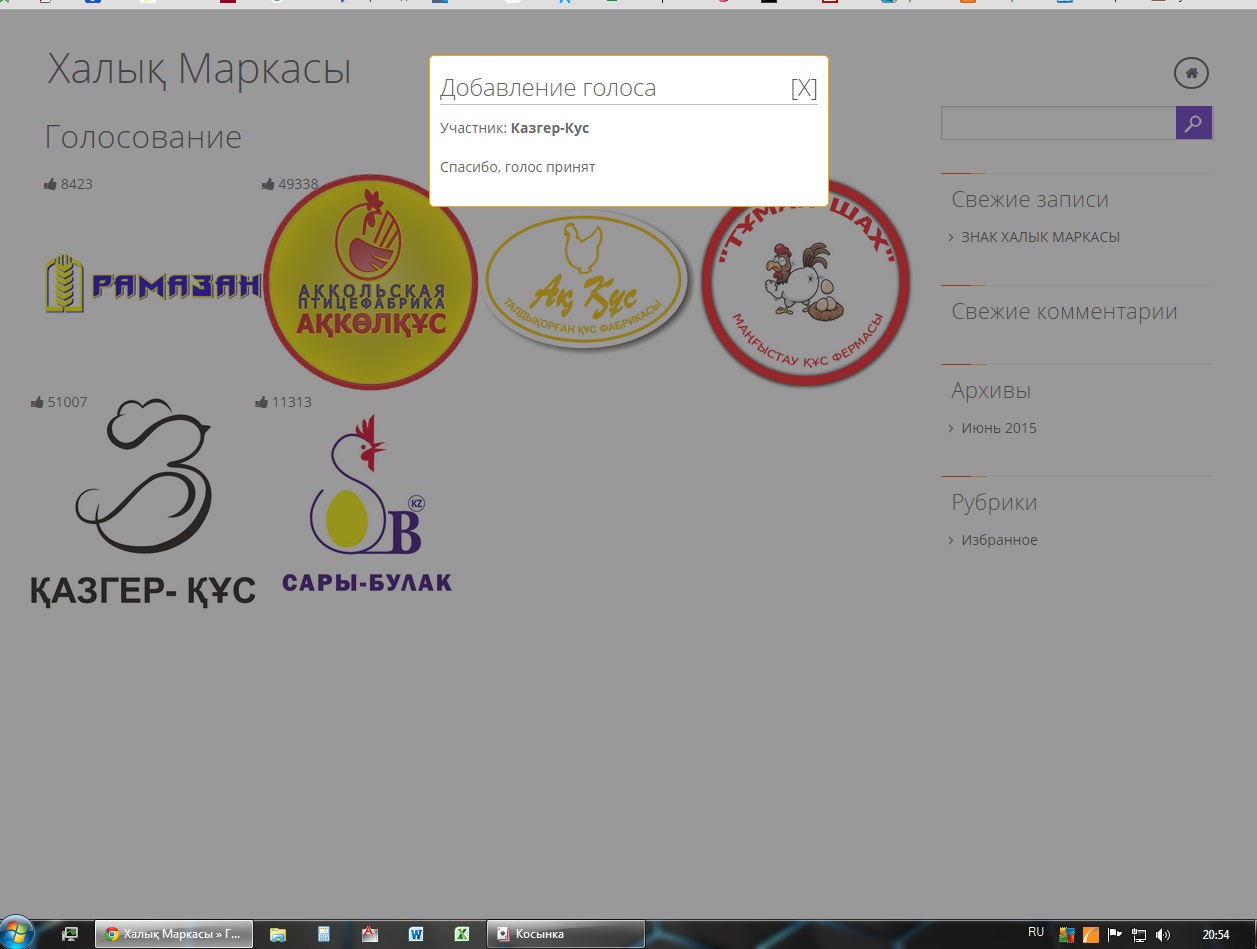Viewport: 1257px width, 949px height.
Task: Open the home page icon
Action: pos(1191,73)
